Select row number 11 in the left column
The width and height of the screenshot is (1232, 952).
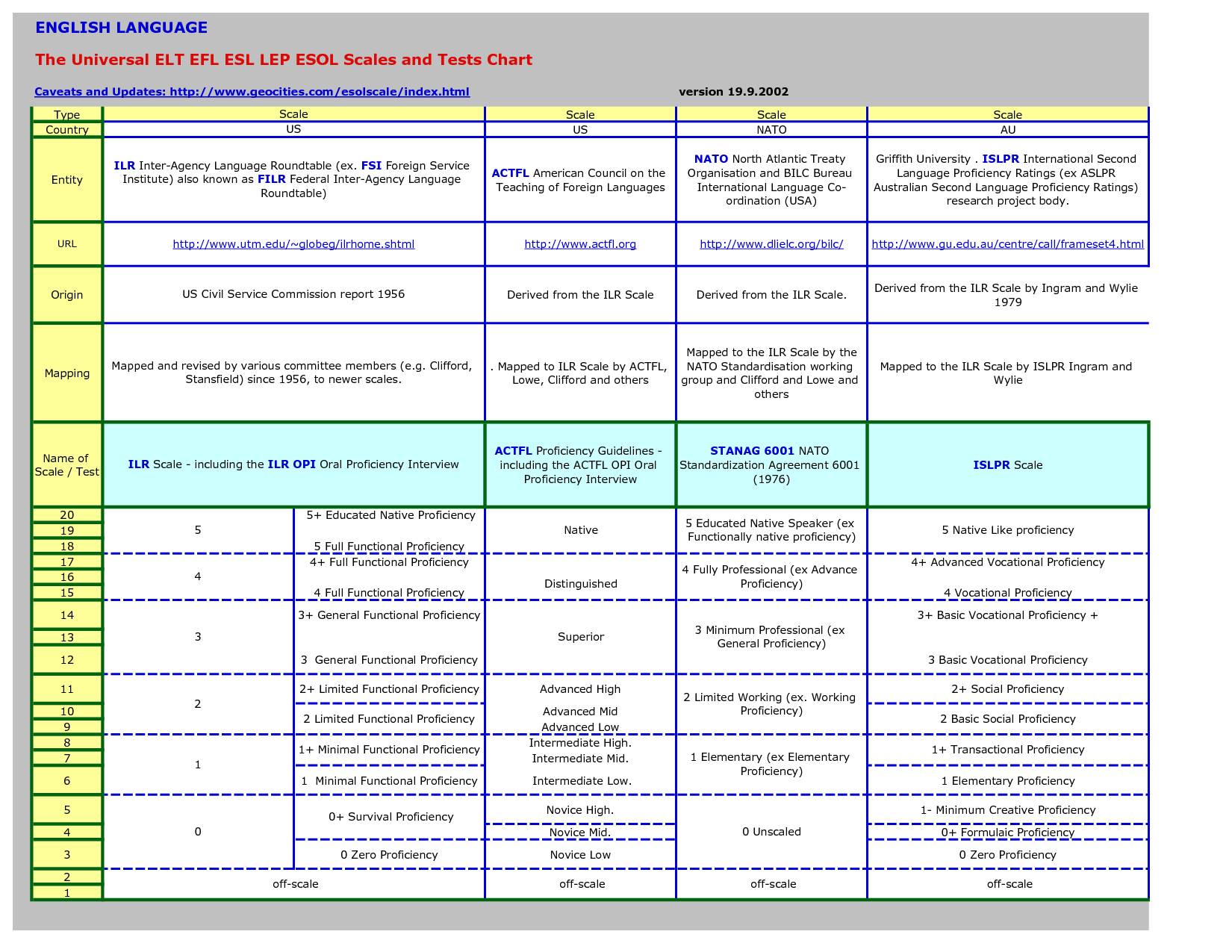(x=67, y=689)
